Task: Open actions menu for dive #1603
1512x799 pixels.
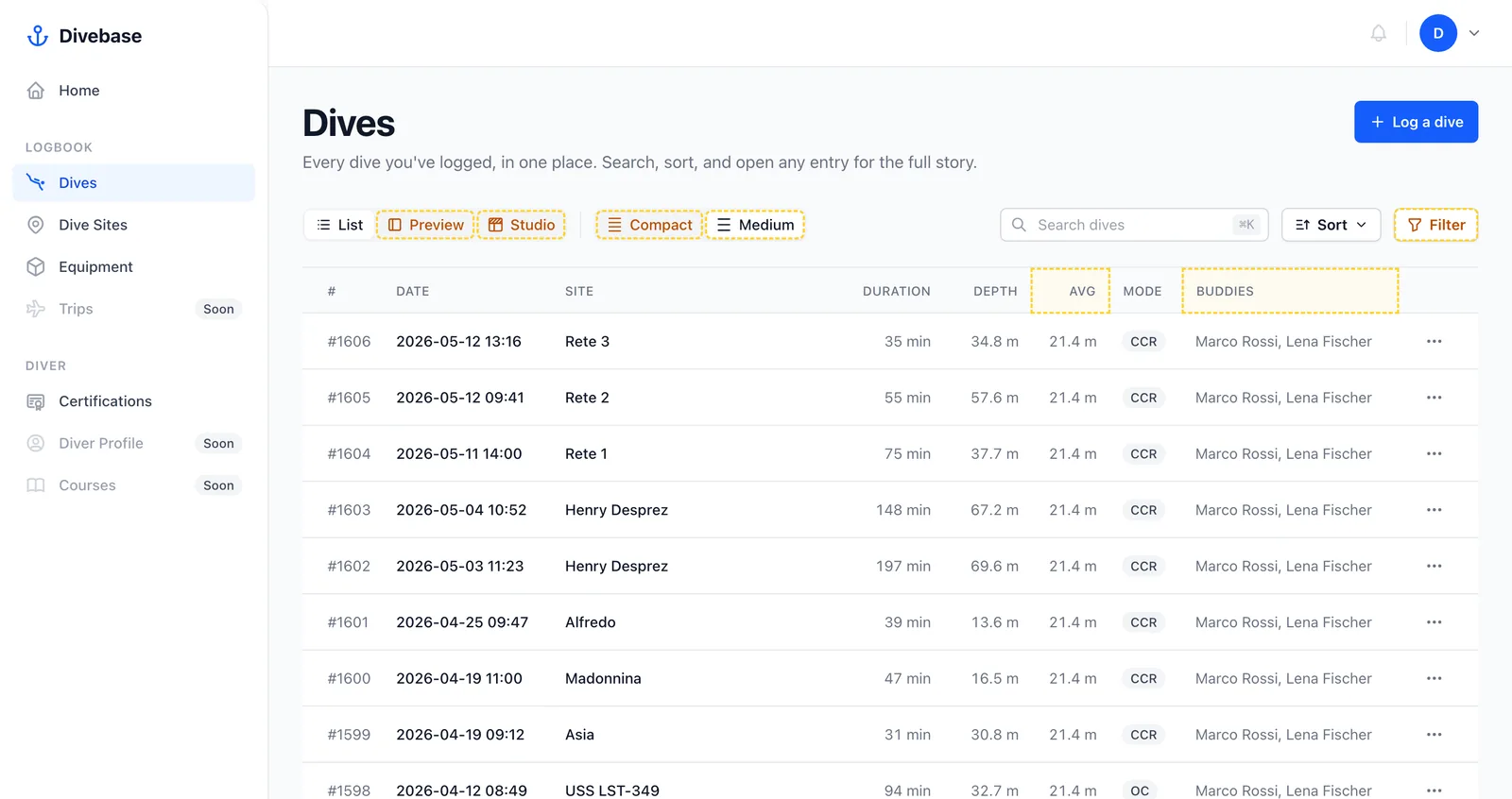Action: 1434,510
